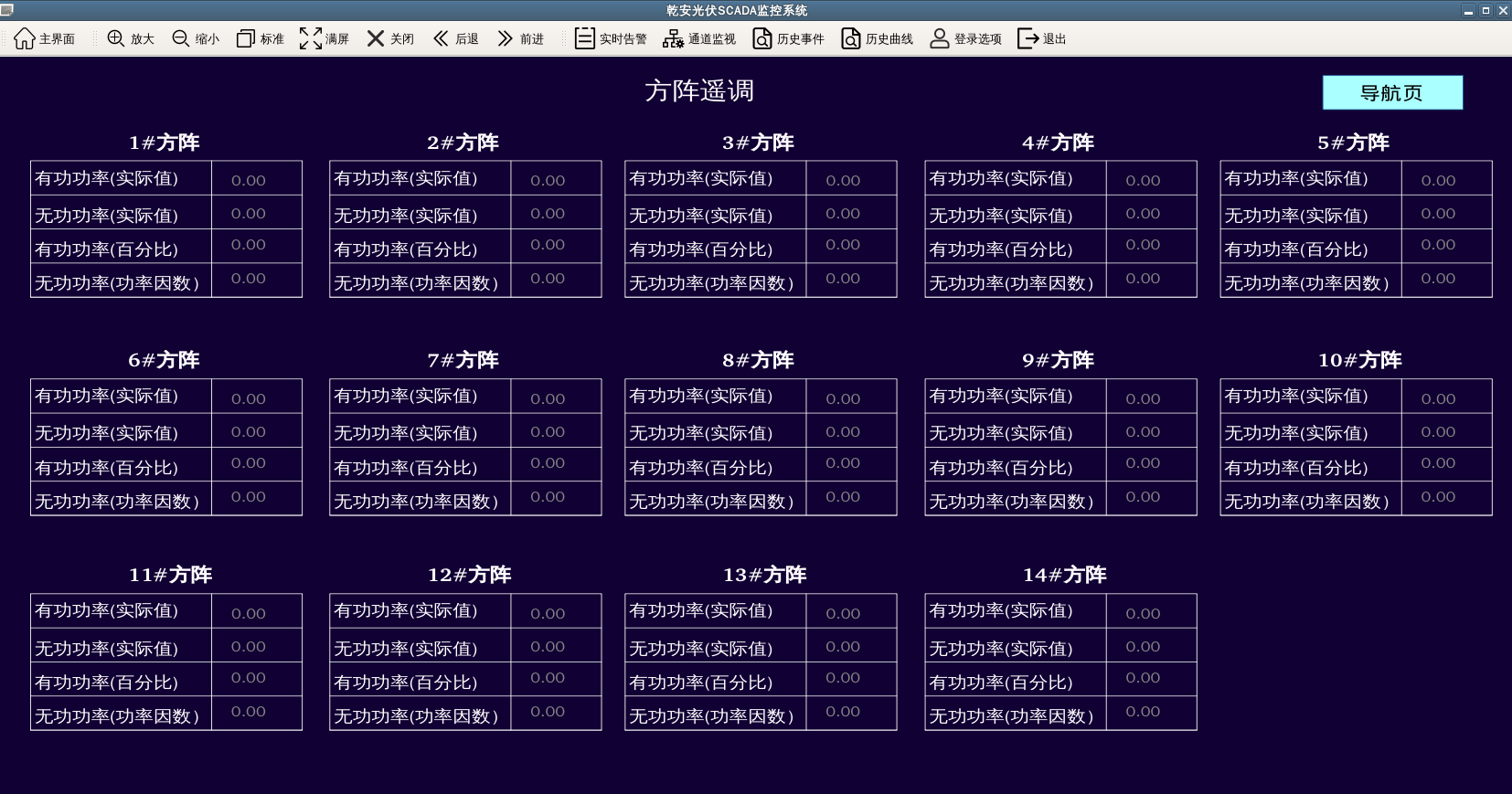
Task: Switch to 满屏 full screen
Action: tap(311, 38)
